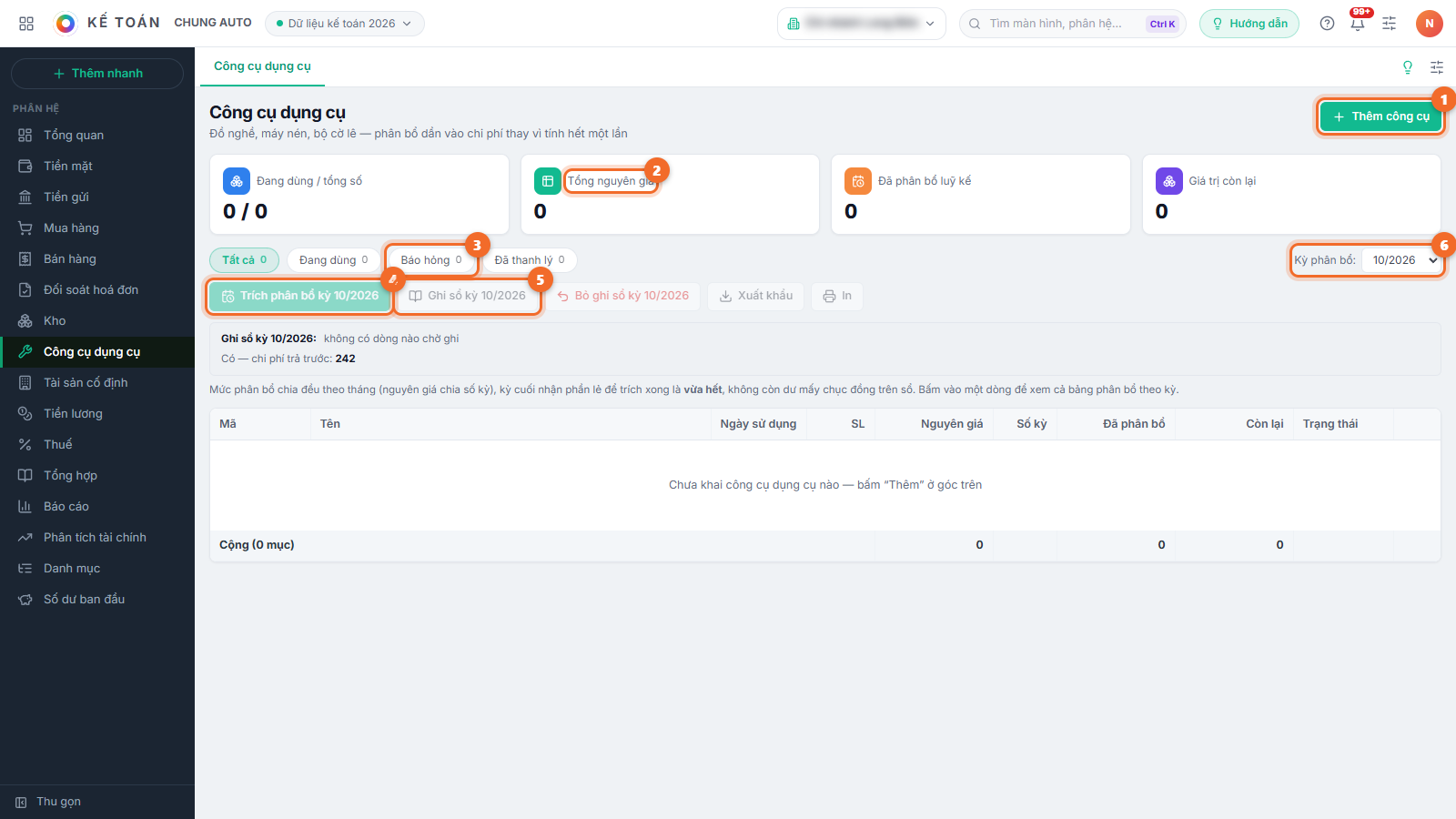Click Trích phân bổ kỳ 10/2026

coord(300,296)
